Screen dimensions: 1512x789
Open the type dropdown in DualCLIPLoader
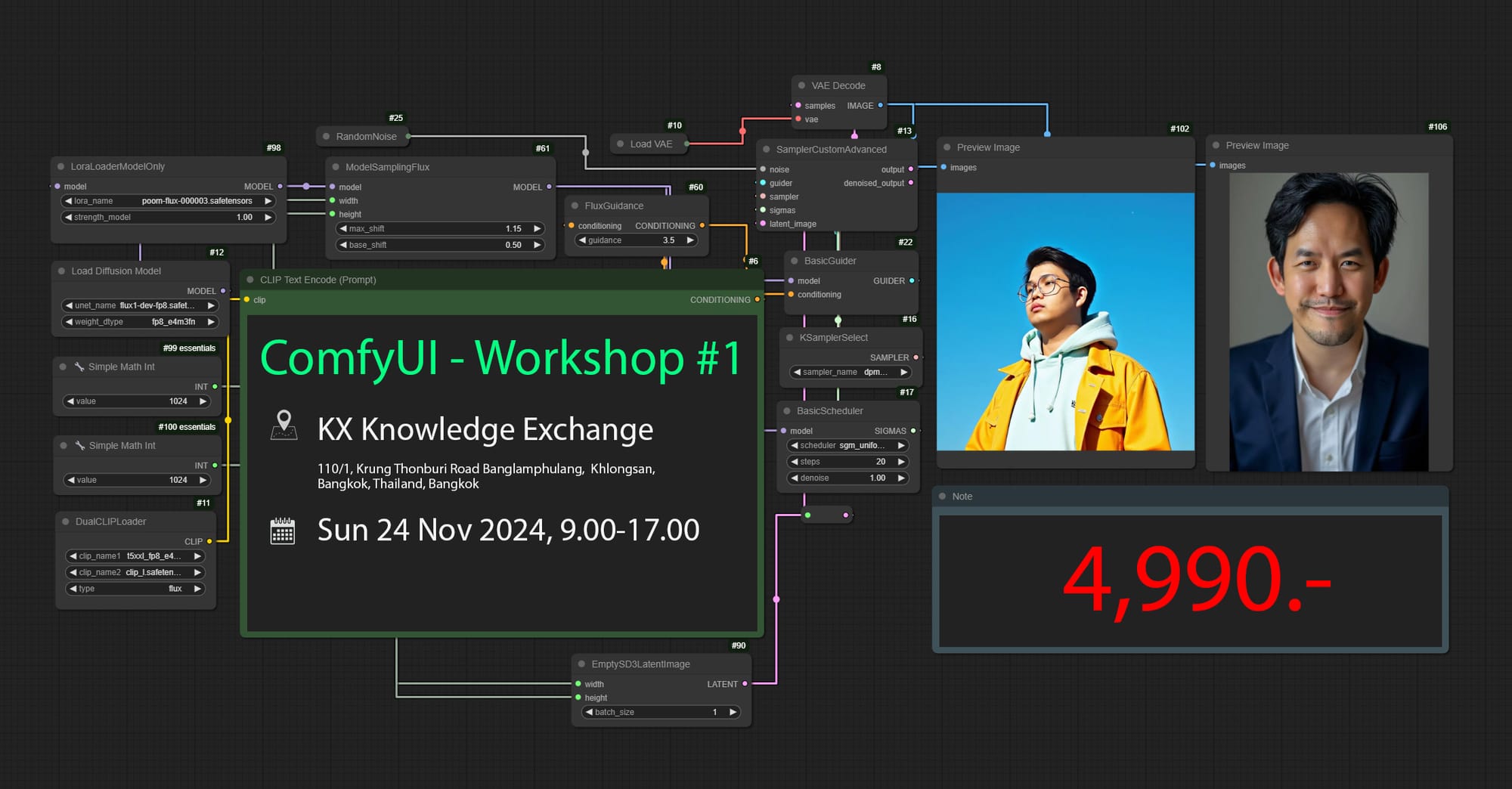click(x=135, y=589)
